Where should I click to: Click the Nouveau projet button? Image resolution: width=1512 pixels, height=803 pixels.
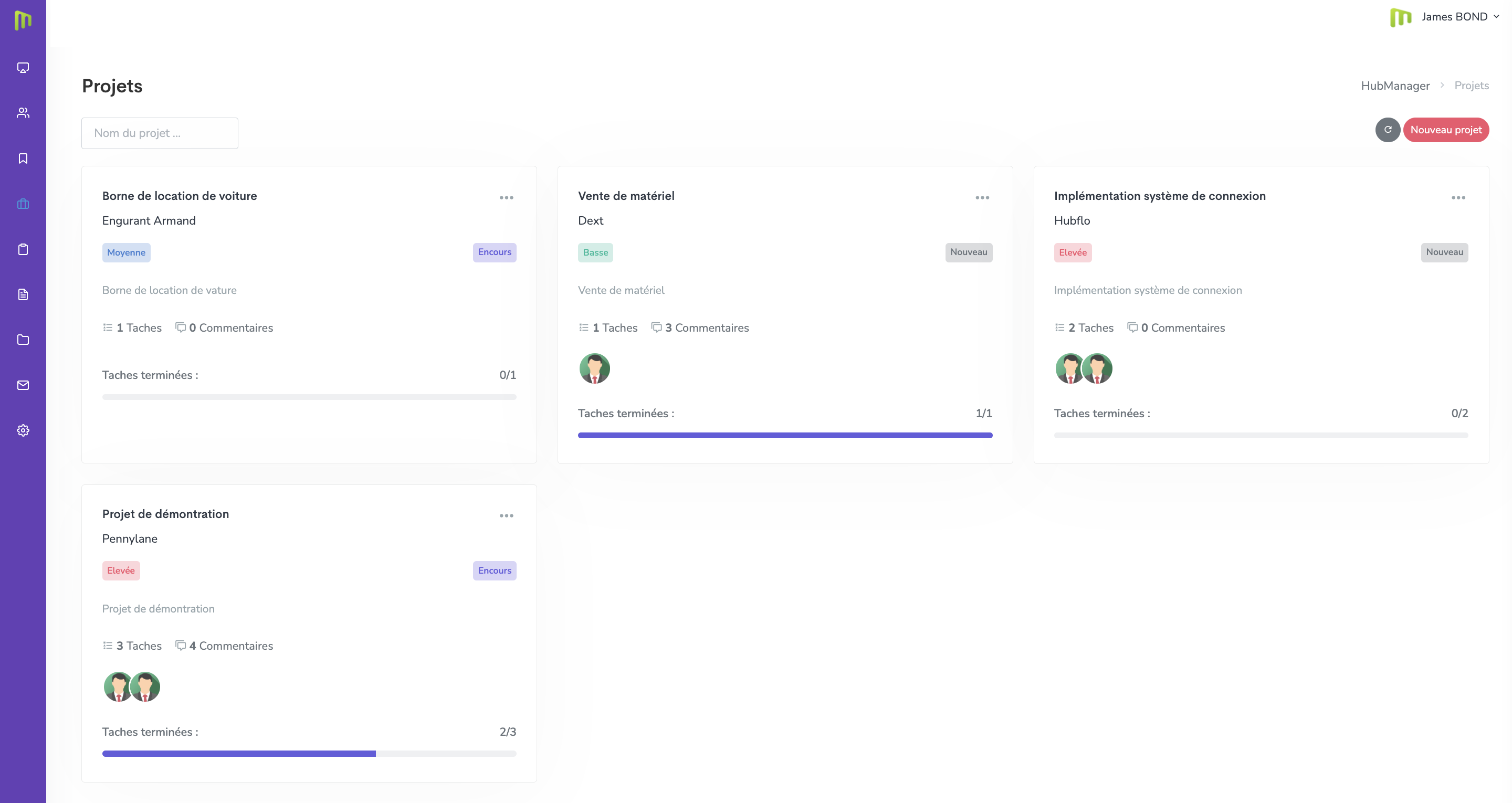[x=1446, y=130]
